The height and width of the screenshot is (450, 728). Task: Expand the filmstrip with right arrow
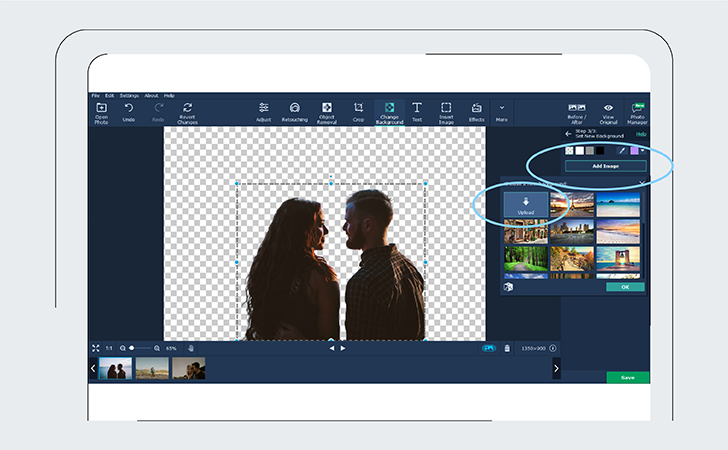point(556,368)
